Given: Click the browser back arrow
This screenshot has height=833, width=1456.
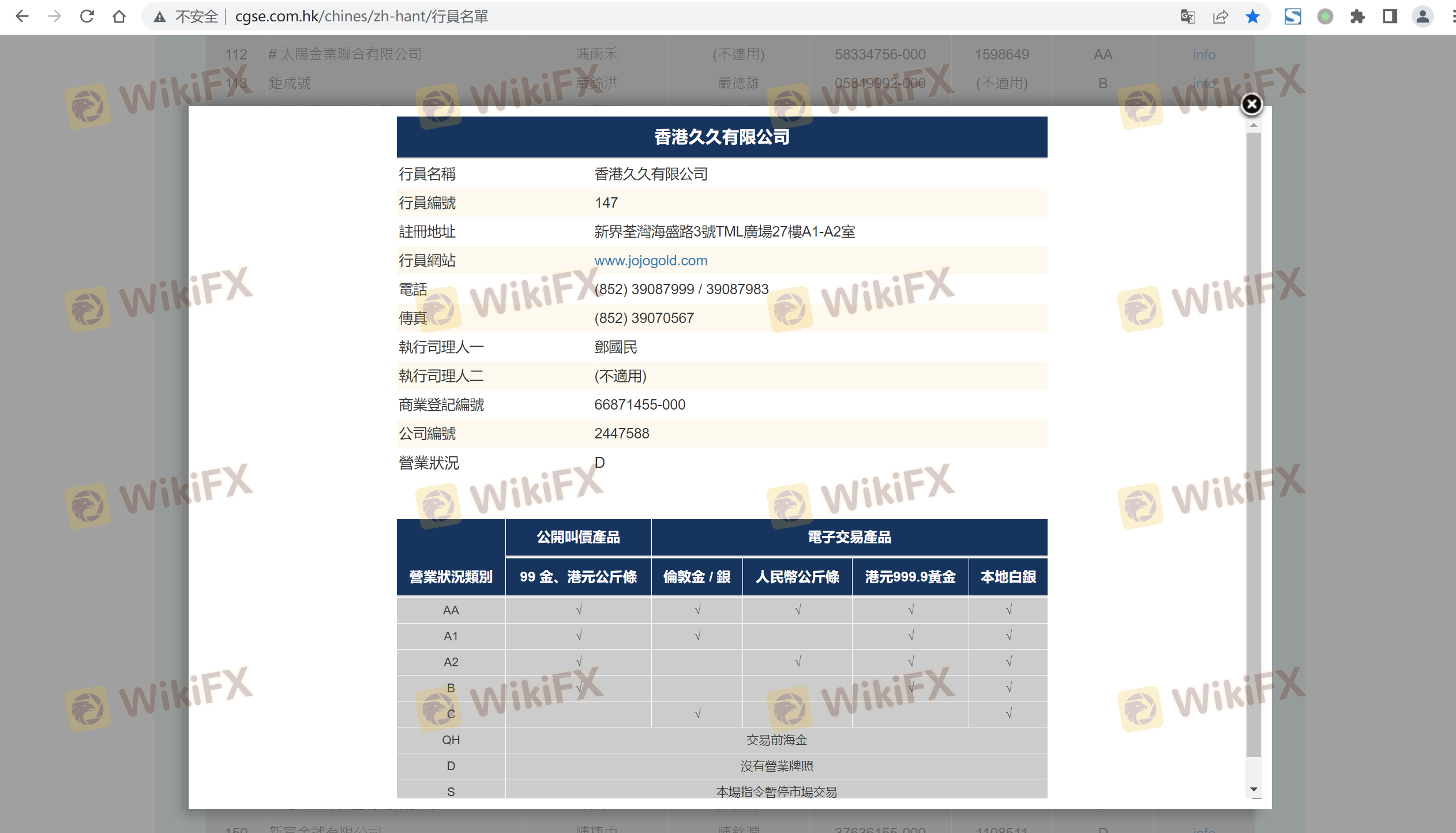Looking at the screenshot, I should point(22,16).
